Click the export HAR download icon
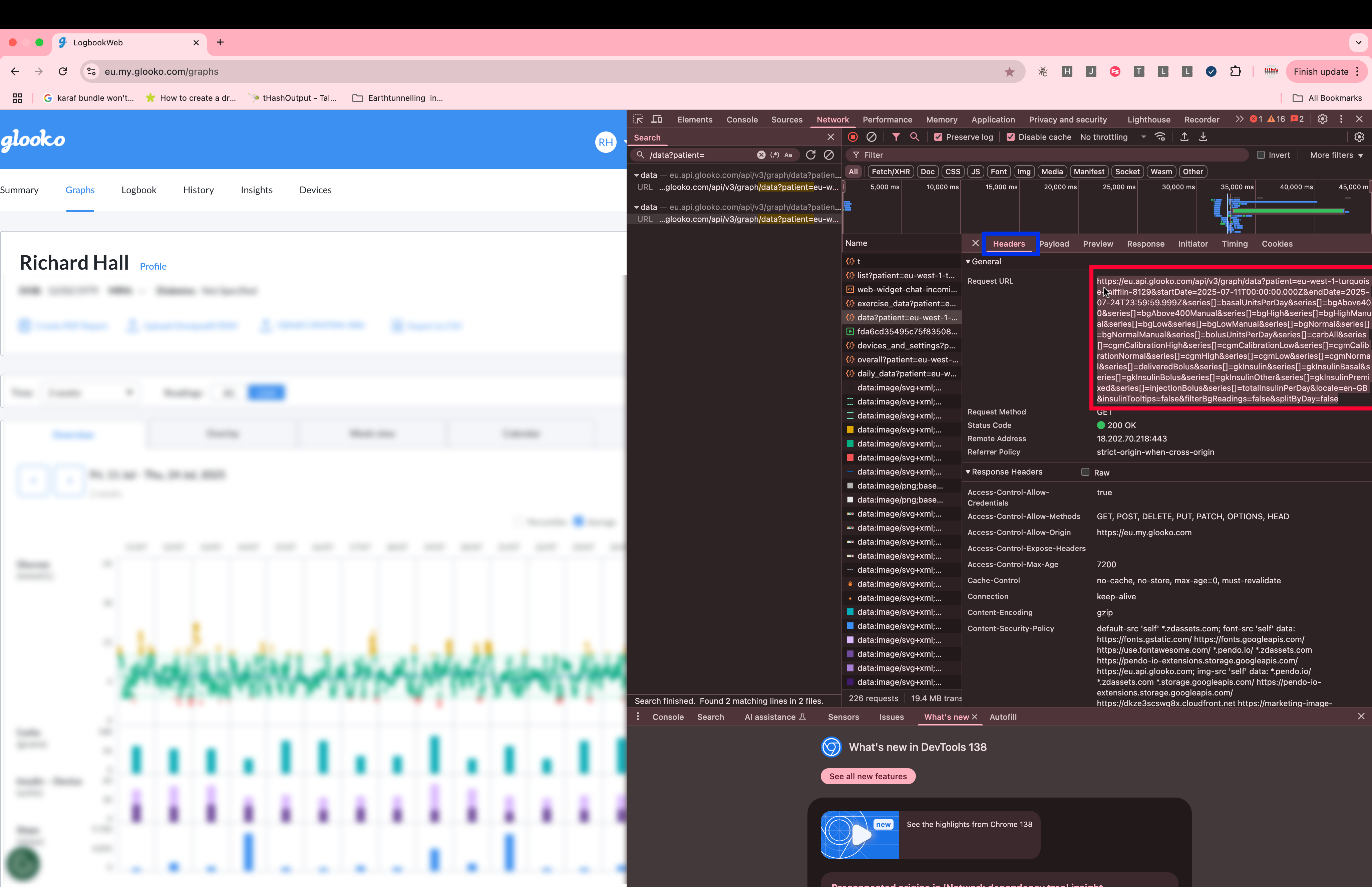1372x887 pixels. pyautogui.click(x=1203, y=137)
